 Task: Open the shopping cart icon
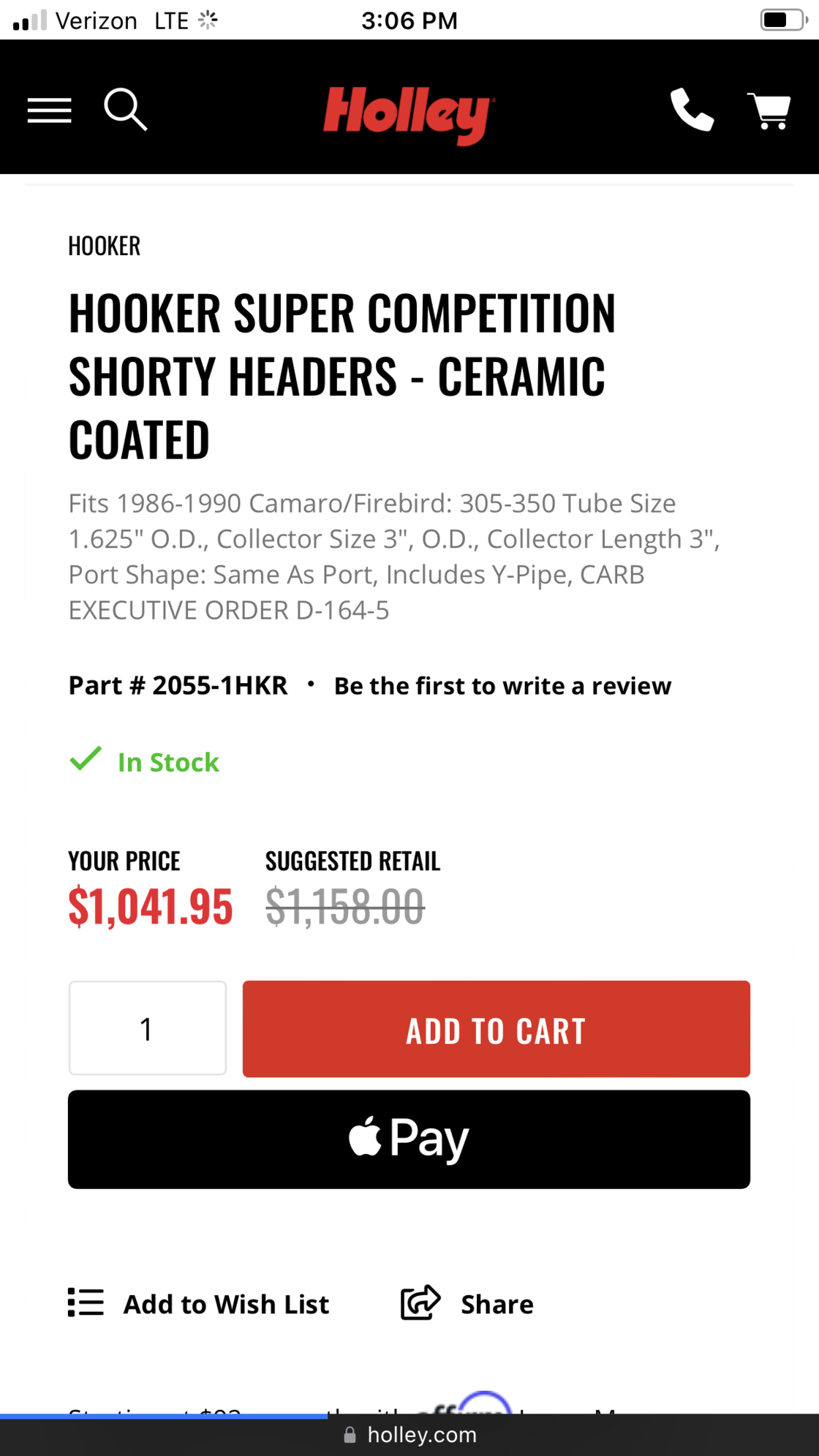click(769, 111)
